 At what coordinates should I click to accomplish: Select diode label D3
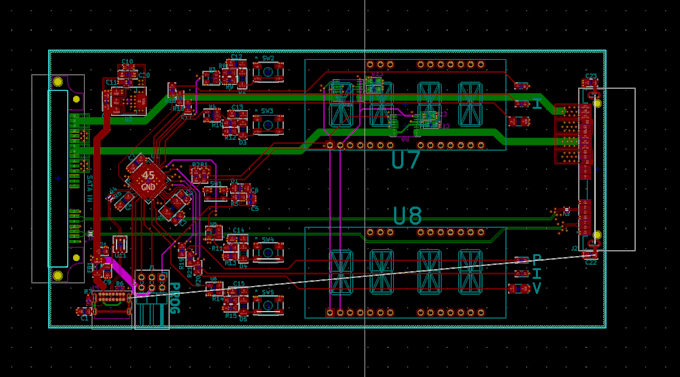(242, 142)
